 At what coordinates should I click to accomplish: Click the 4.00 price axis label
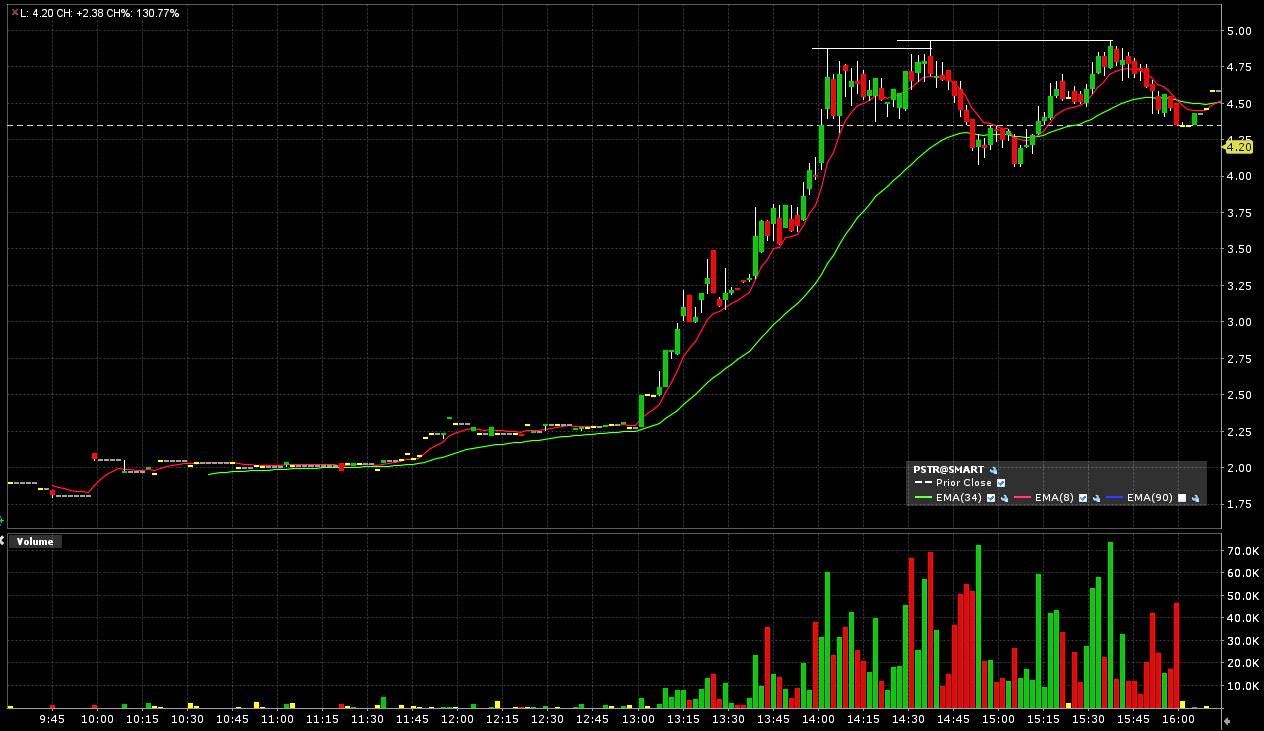point(1239,176)
